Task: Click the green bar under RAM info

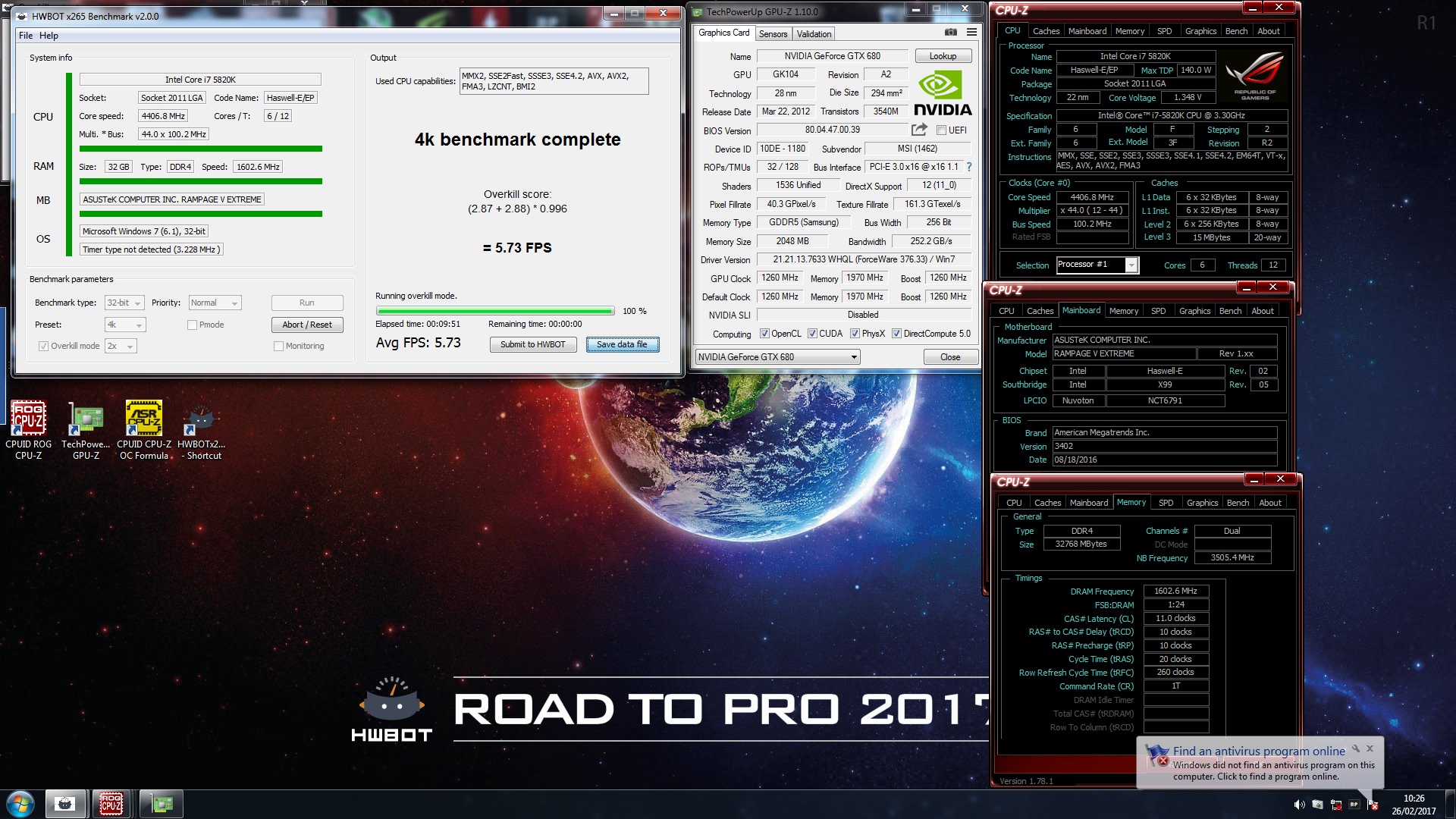Action: tap(200, 181)
